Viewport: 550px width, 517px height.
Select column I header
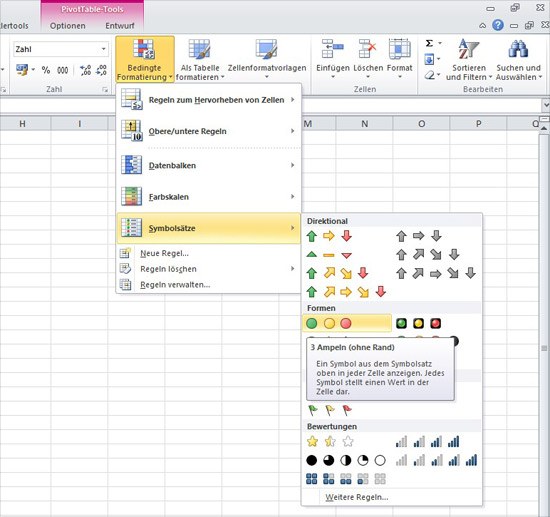click(x=79, y=123)
